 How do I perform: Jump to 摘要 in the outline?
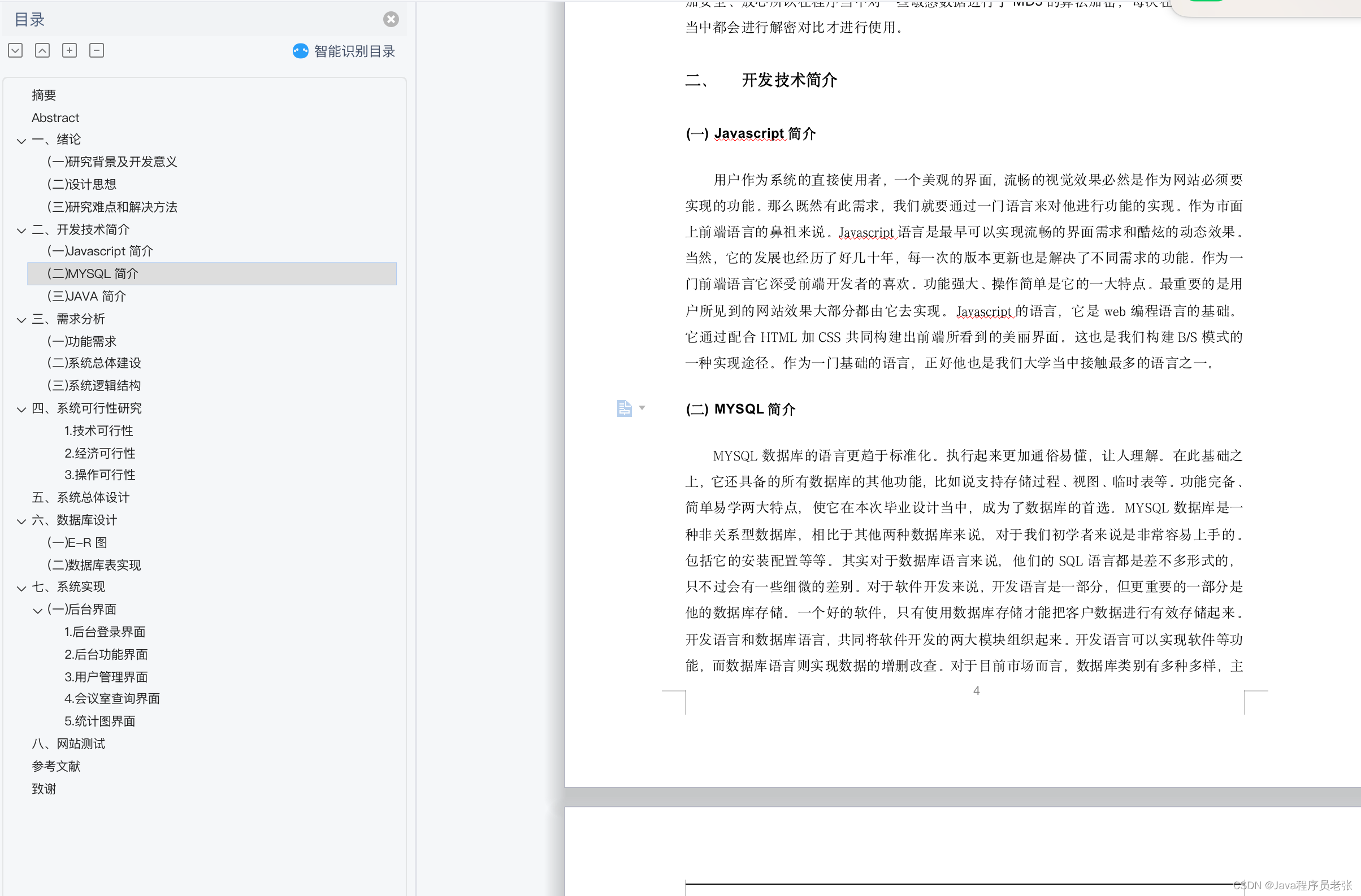tap(44, 95)
